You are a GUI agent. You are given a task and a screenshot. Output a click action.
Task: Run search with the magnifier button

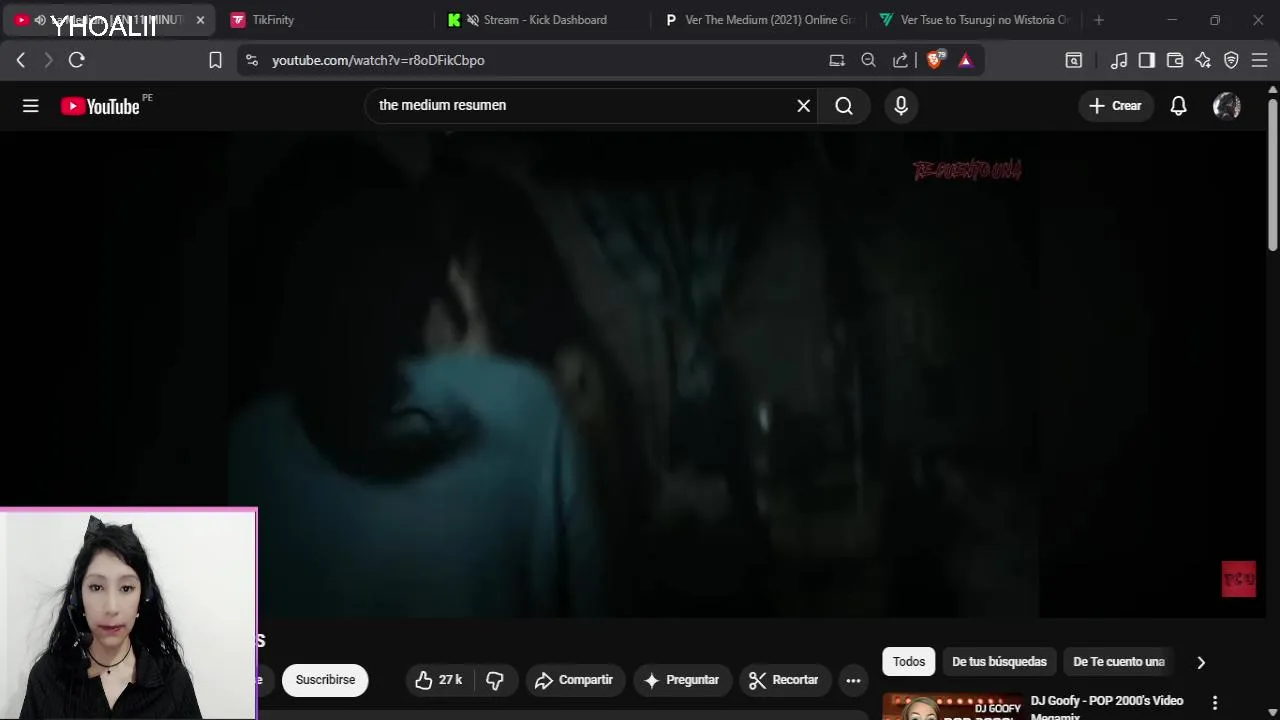tap(844, 105)
